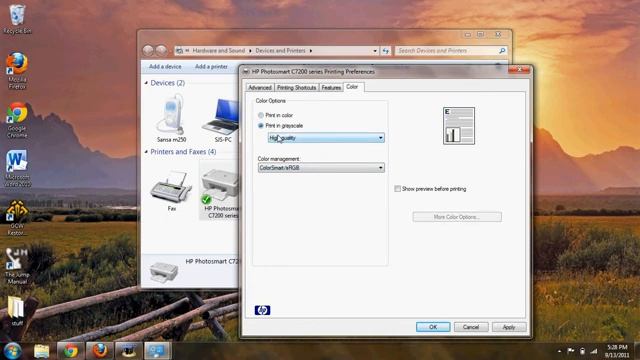Image resolution: width=640 pixels, height=360 pixels.
Task: Open Microsoft Word desktop shortcut
Action: tap(17, 168)
